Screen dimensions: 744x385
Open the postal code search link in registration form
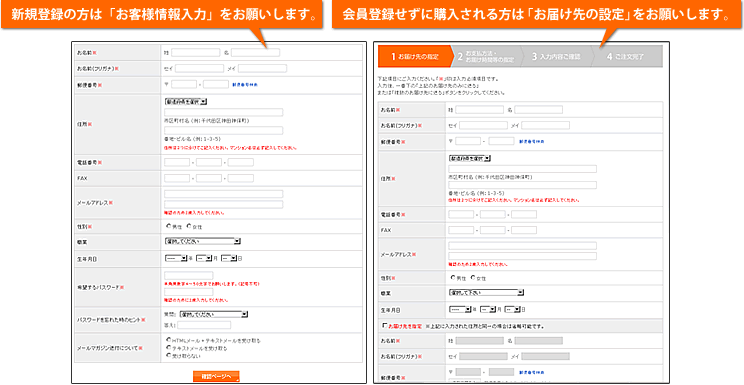pos(245,85)
